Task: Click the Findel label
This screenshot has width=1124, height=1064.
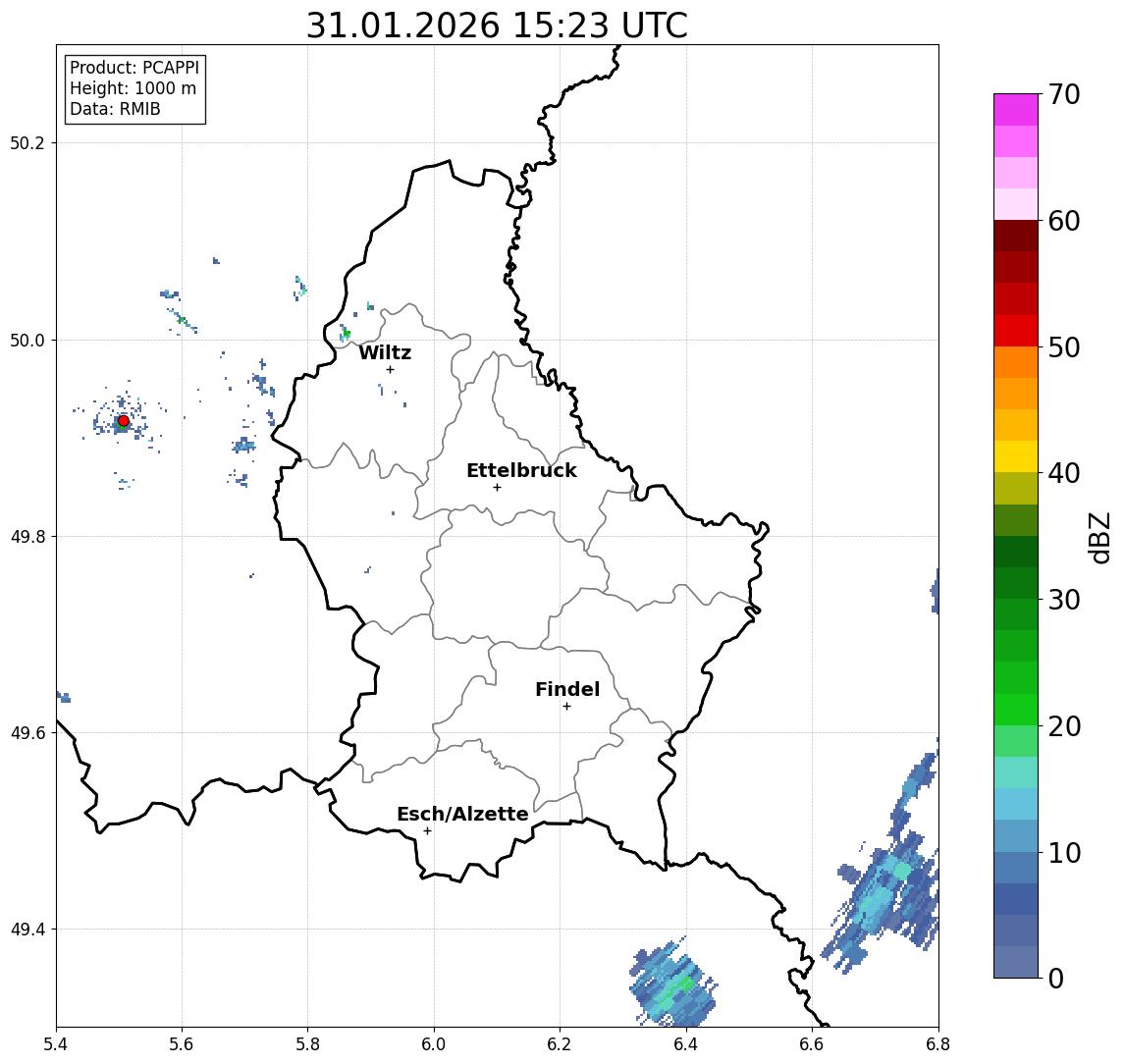Action: (x=567, y=689)
